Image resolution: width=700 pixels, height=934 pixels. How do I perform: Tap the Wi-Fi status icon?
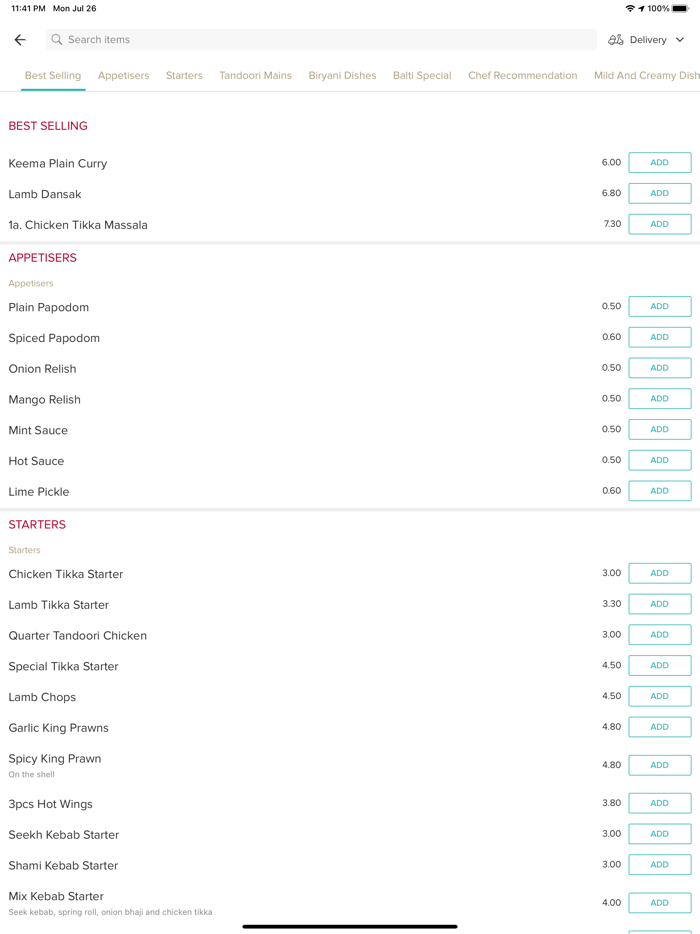(x=630, y=9)
